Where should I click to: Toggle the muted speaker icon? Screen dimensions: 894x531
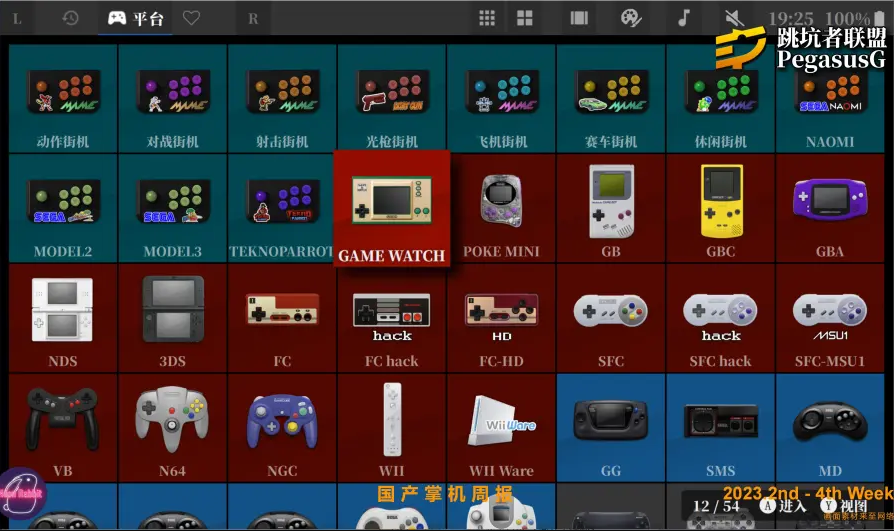(x=734, y=19)
